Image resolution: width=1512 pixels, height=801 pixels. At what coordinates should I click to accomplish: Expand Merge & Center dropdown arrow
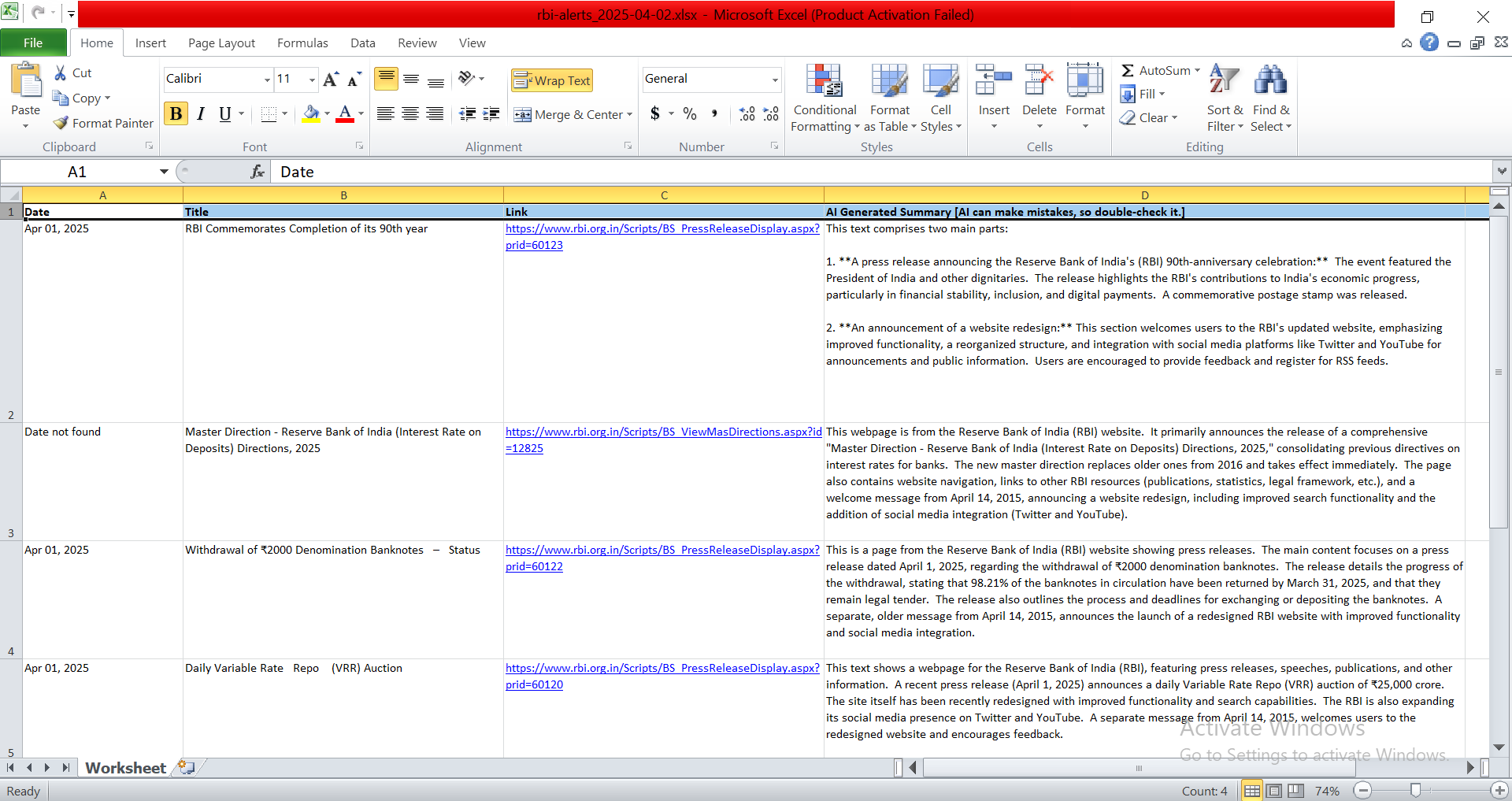629,114
